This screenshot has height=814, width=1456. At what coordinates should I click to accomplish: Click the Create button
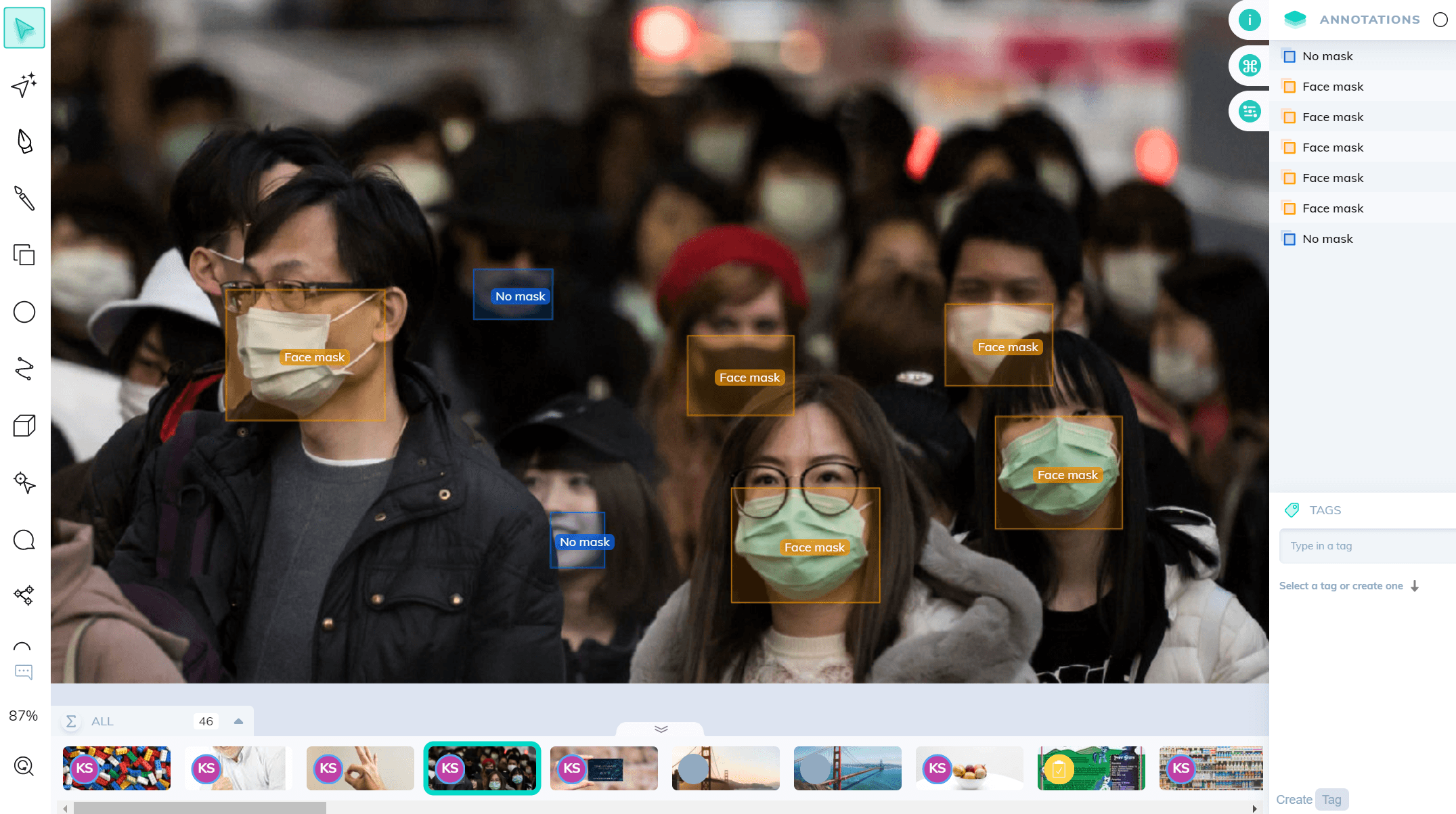coord(1294,799)
